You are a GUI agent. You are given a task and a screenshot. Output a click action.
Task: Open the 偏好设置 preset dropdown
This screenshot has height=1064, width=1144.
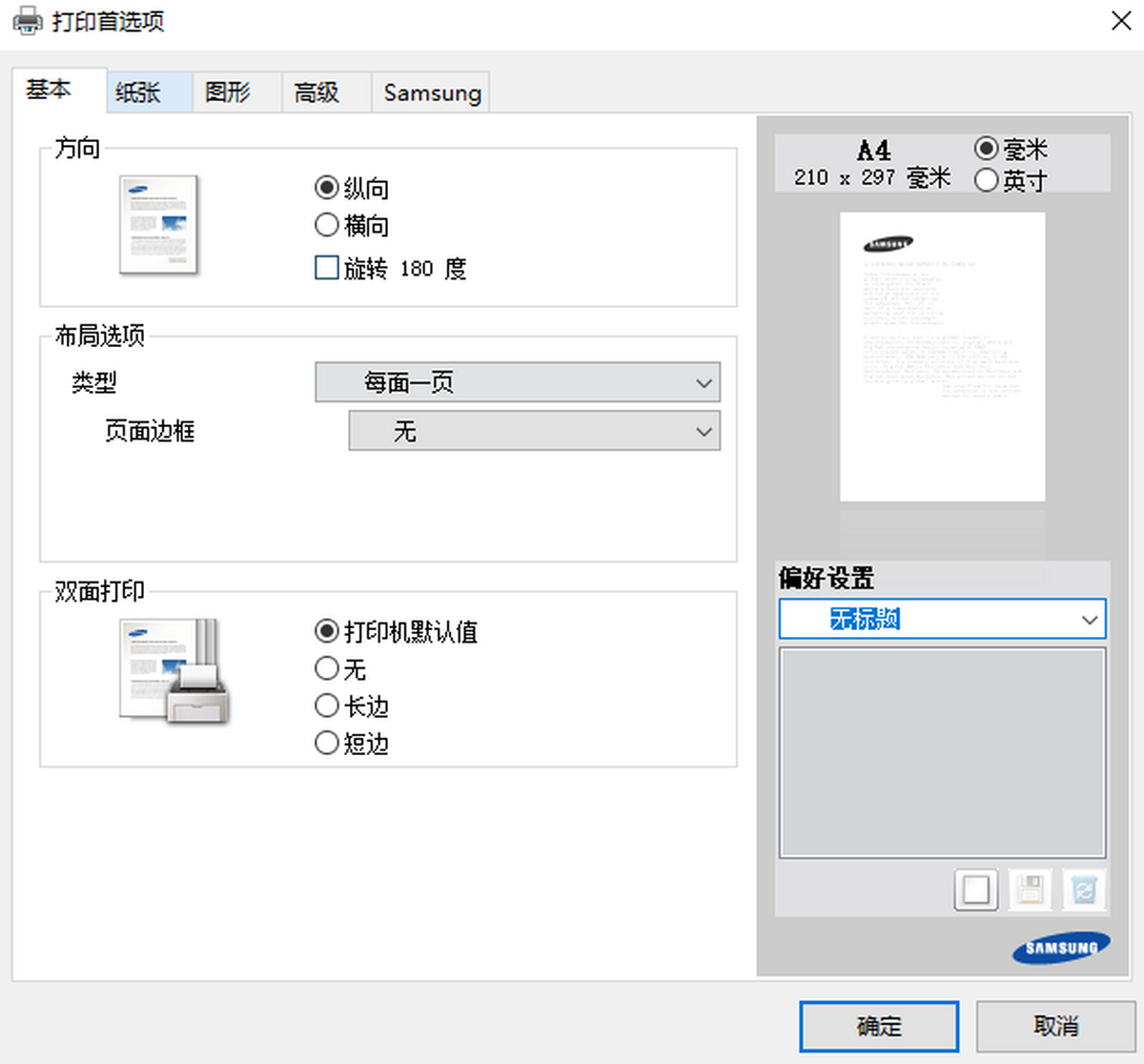942,619
